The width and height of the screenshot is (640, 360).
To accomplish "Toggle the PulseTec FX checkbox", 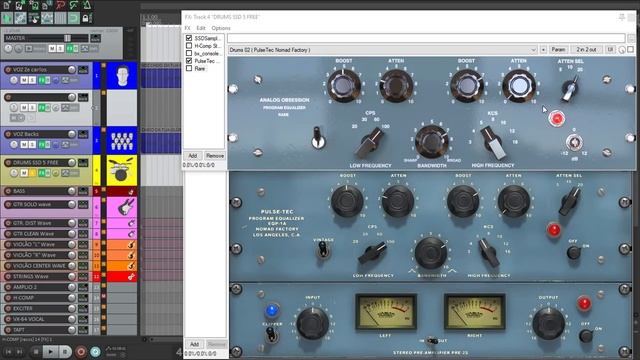I will (x=189, y=61).
